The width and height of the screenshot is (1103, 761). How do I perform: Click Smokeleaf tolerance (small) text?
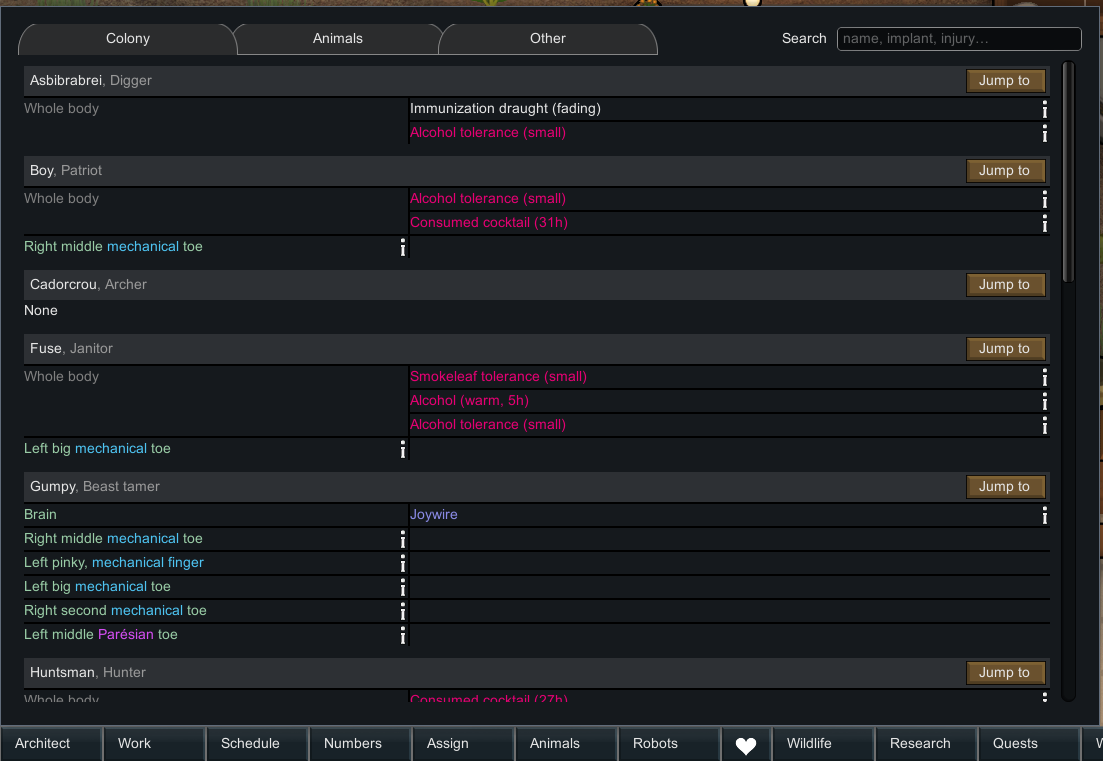pyautogui.click(x=498, y=377)
